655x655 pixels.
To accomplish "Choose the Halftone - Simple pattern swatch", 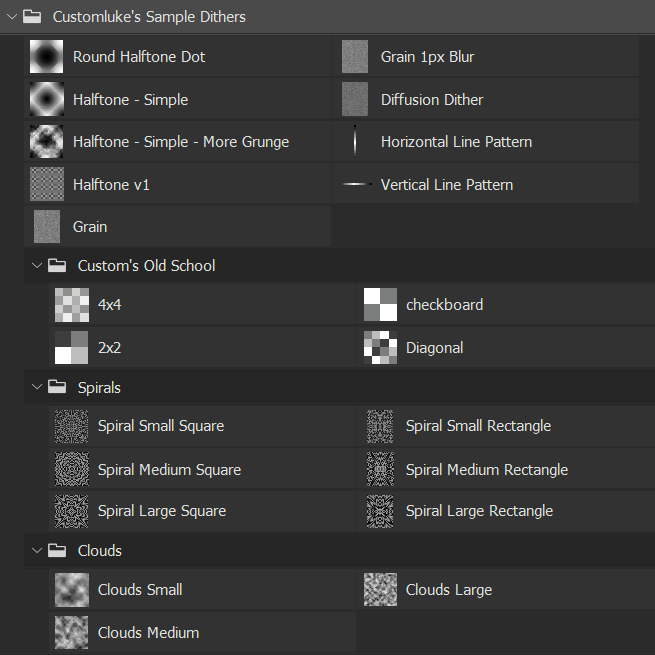I will click(46, 100).
